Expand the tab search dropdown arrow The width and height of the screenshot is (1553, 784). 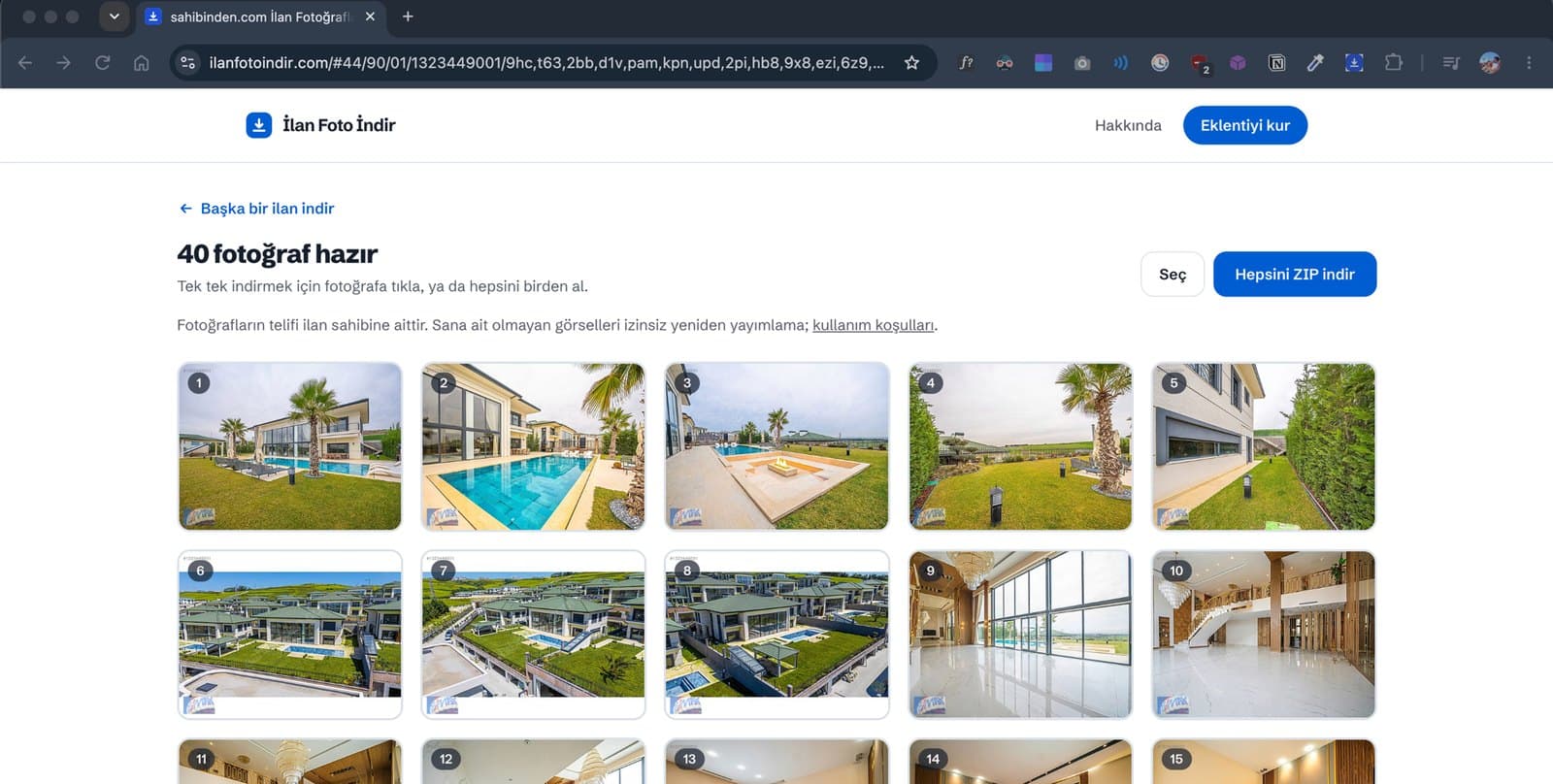point(115,16)
